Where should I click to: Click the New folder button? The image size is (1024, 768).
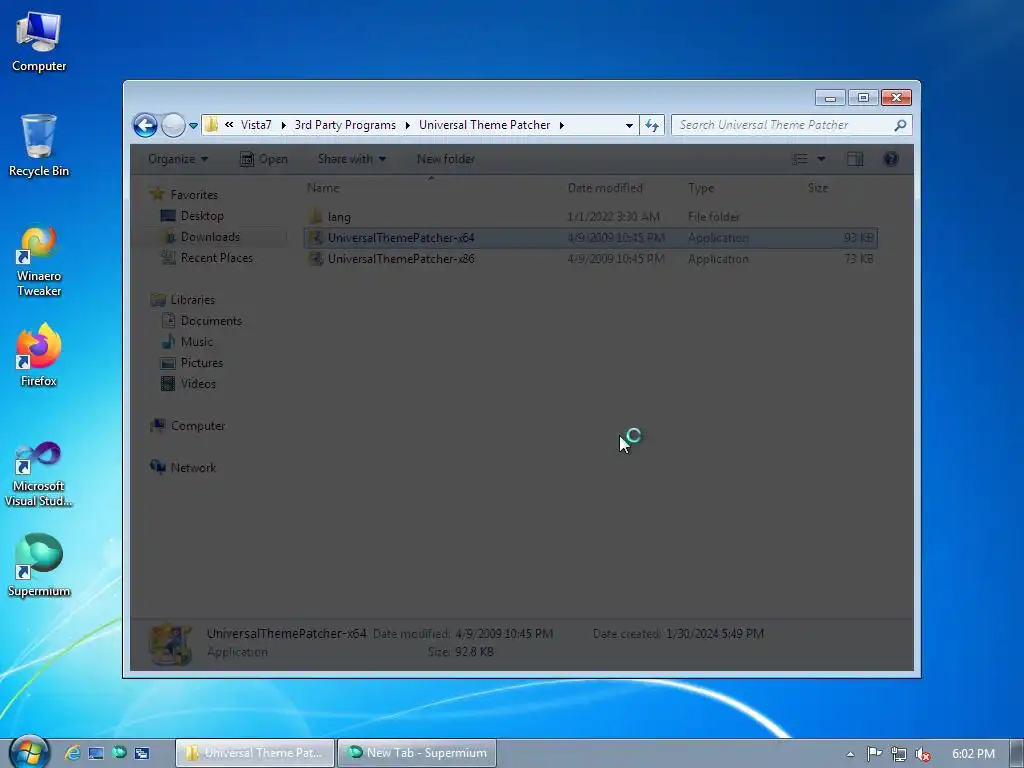445,159
